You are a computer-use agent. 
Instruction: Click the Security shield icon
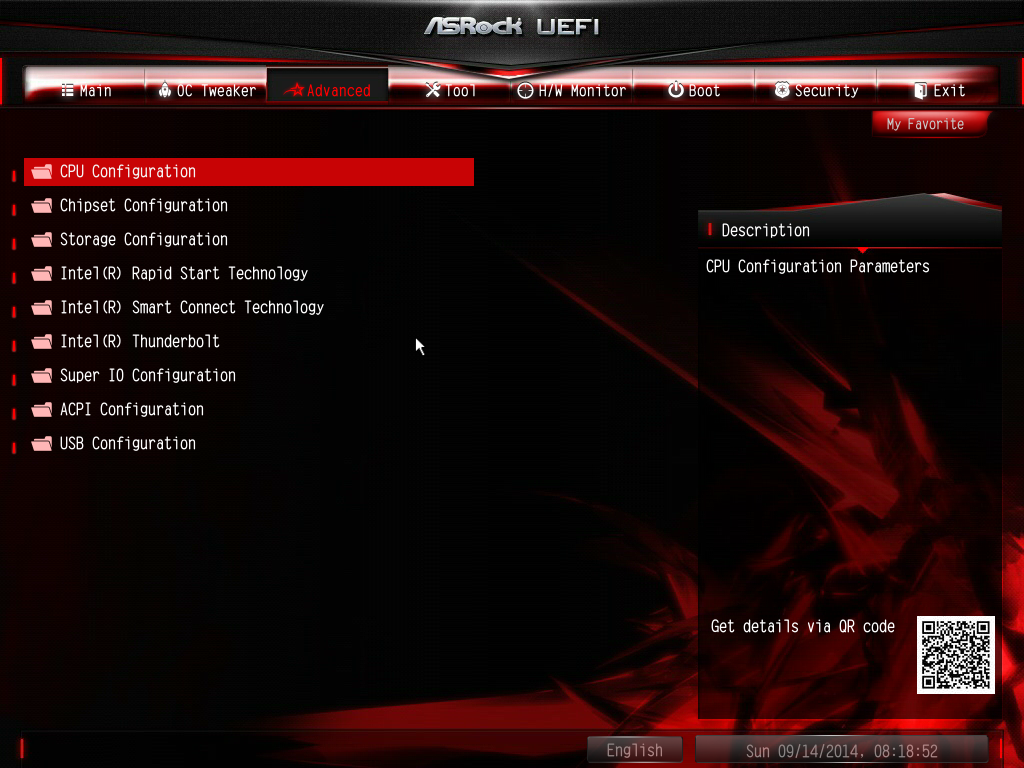[x=782, y=90]
